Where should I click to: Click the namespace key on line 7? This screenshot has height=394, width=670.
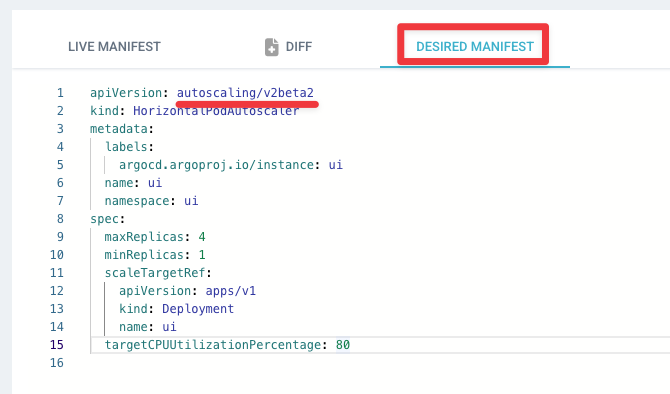(137, 201)
